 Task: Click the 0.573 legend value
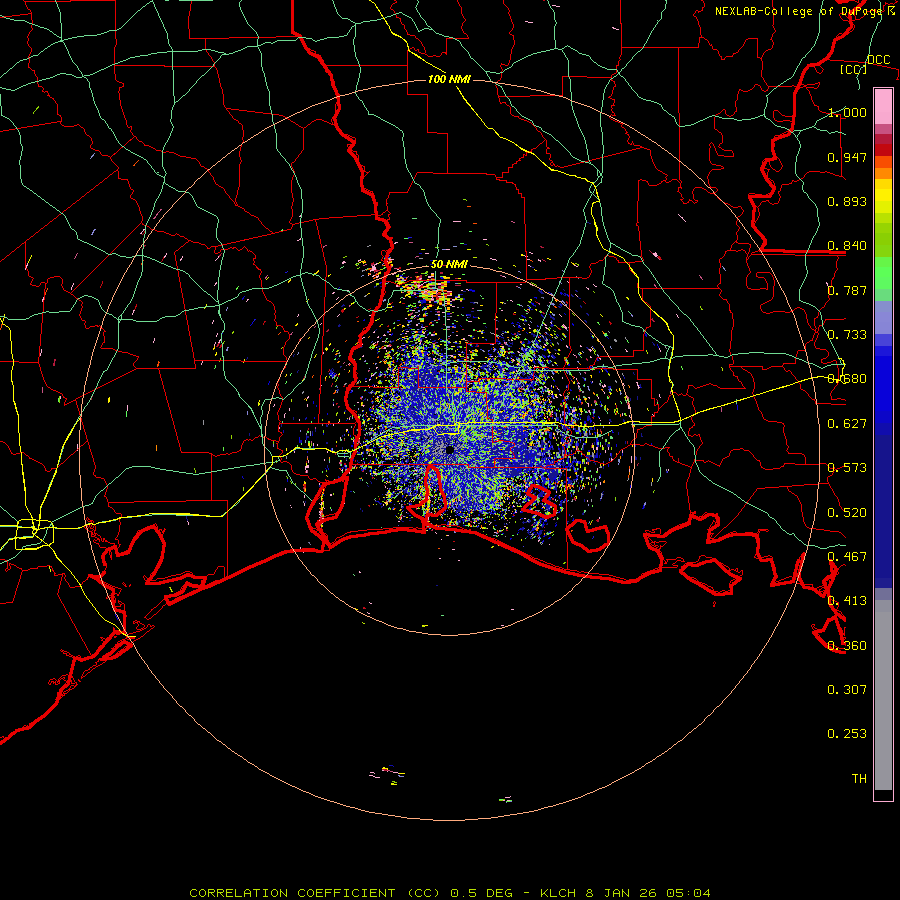coord(847,468)
